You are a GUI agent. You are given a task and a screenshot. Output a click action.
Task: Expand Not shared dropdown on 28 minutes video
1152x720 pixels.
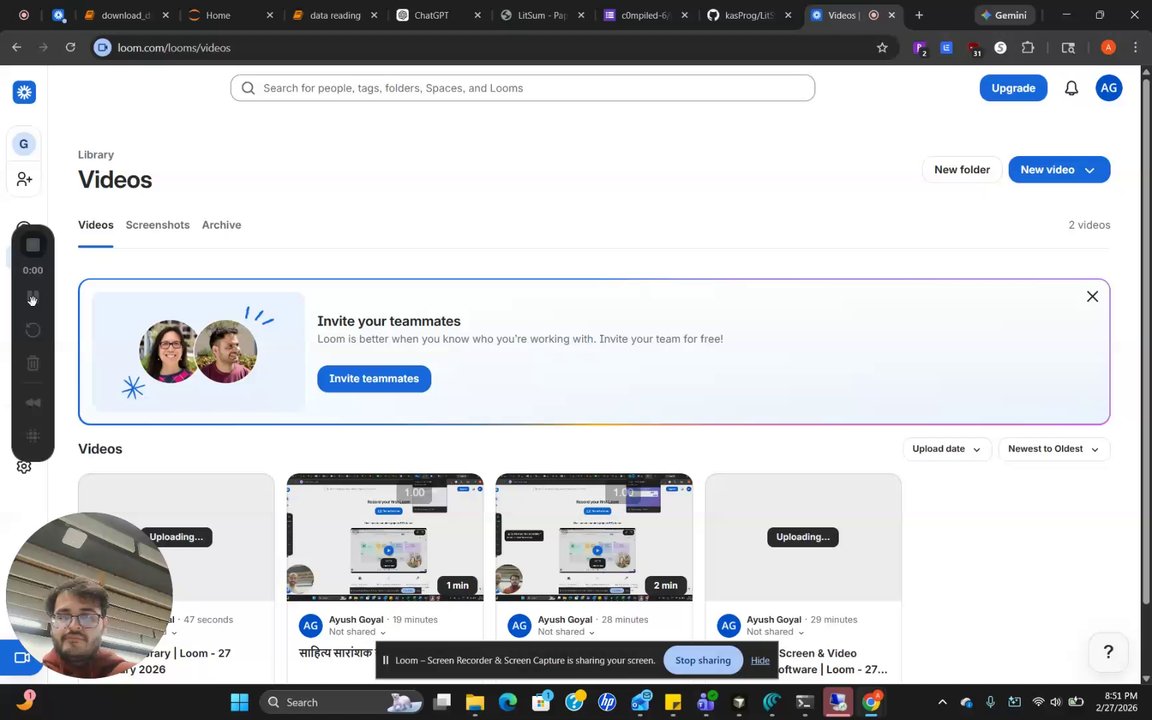point(566,632)
